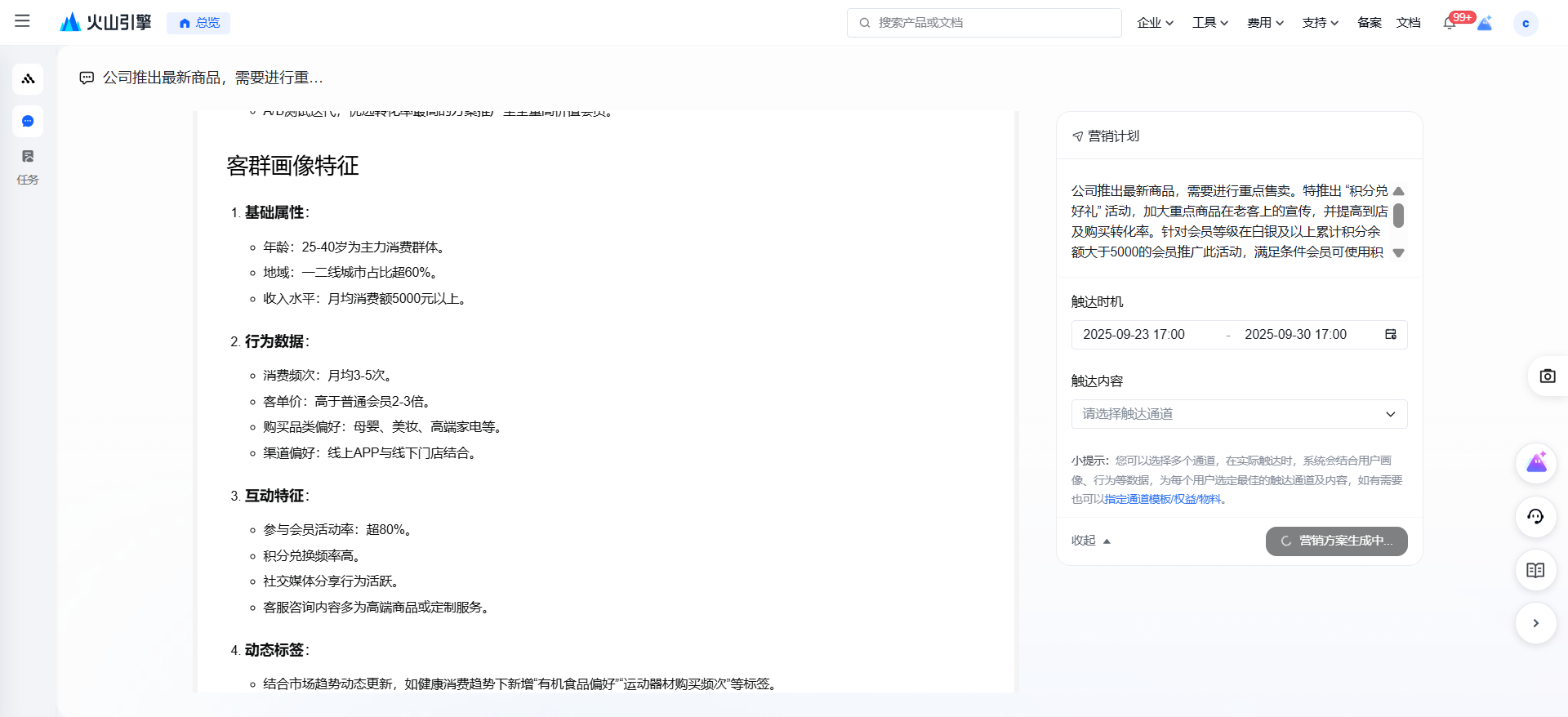Click the 积分兑换频率高 bullet text
Viewport: 1568px width, 717px height.
click(x=314, y=556)
